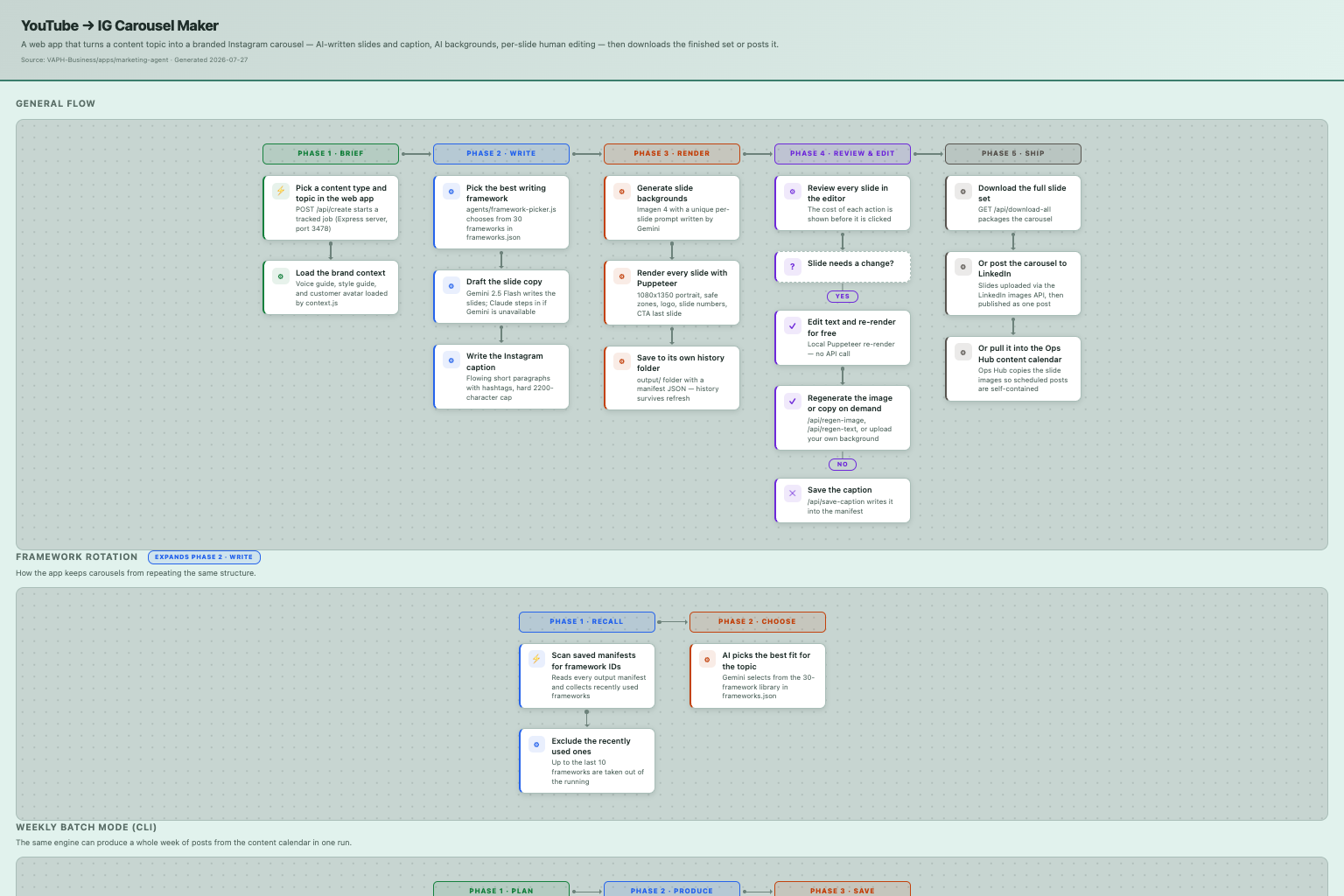The width and height of the screenshot is (1344, 896).
Task: Click the gear icon on Load the brand context
Action: pos(281,276)
